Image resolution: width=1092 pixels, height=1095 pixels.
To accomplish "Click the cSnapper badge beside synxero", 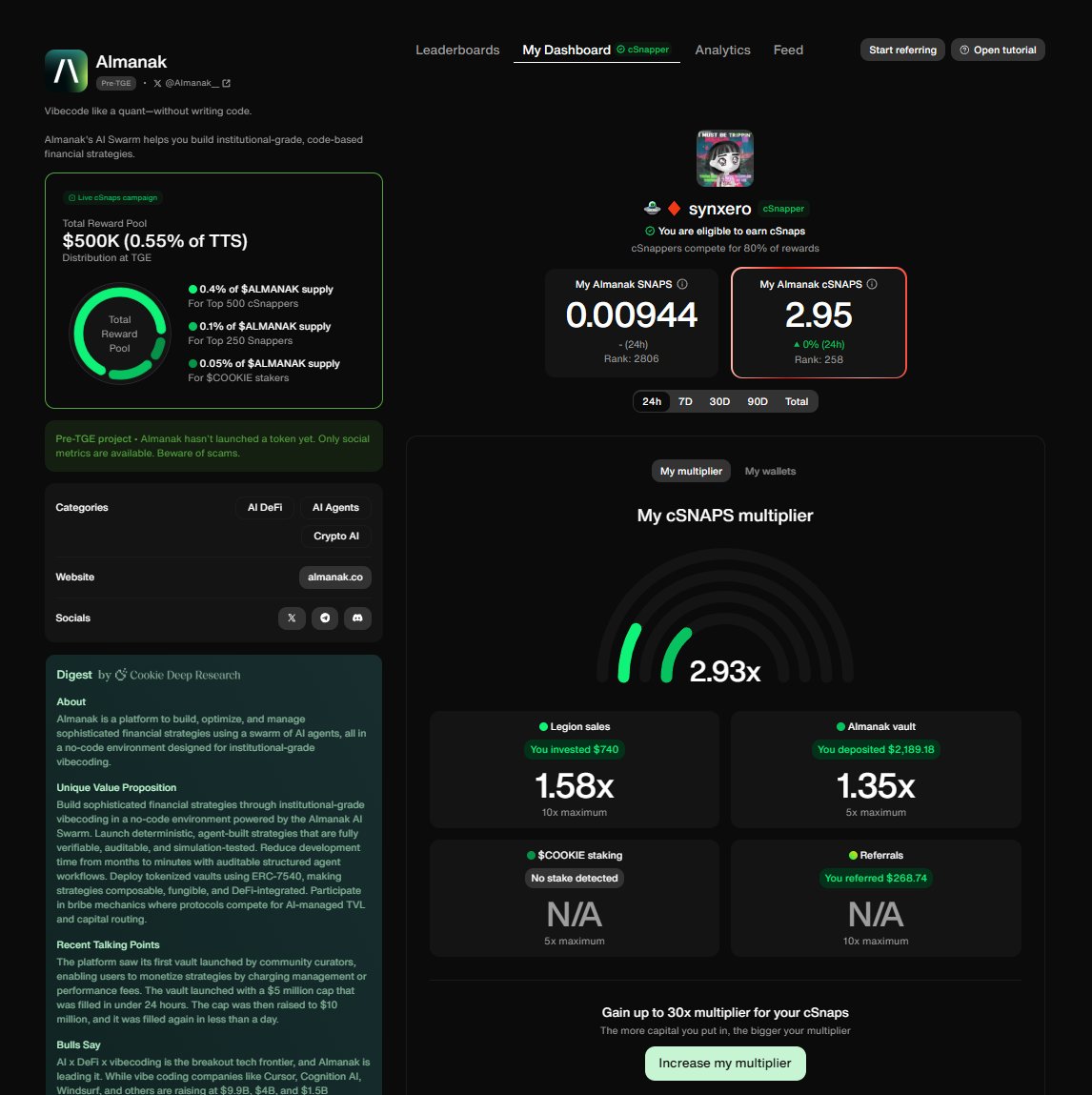I will (x=783, y=208).
